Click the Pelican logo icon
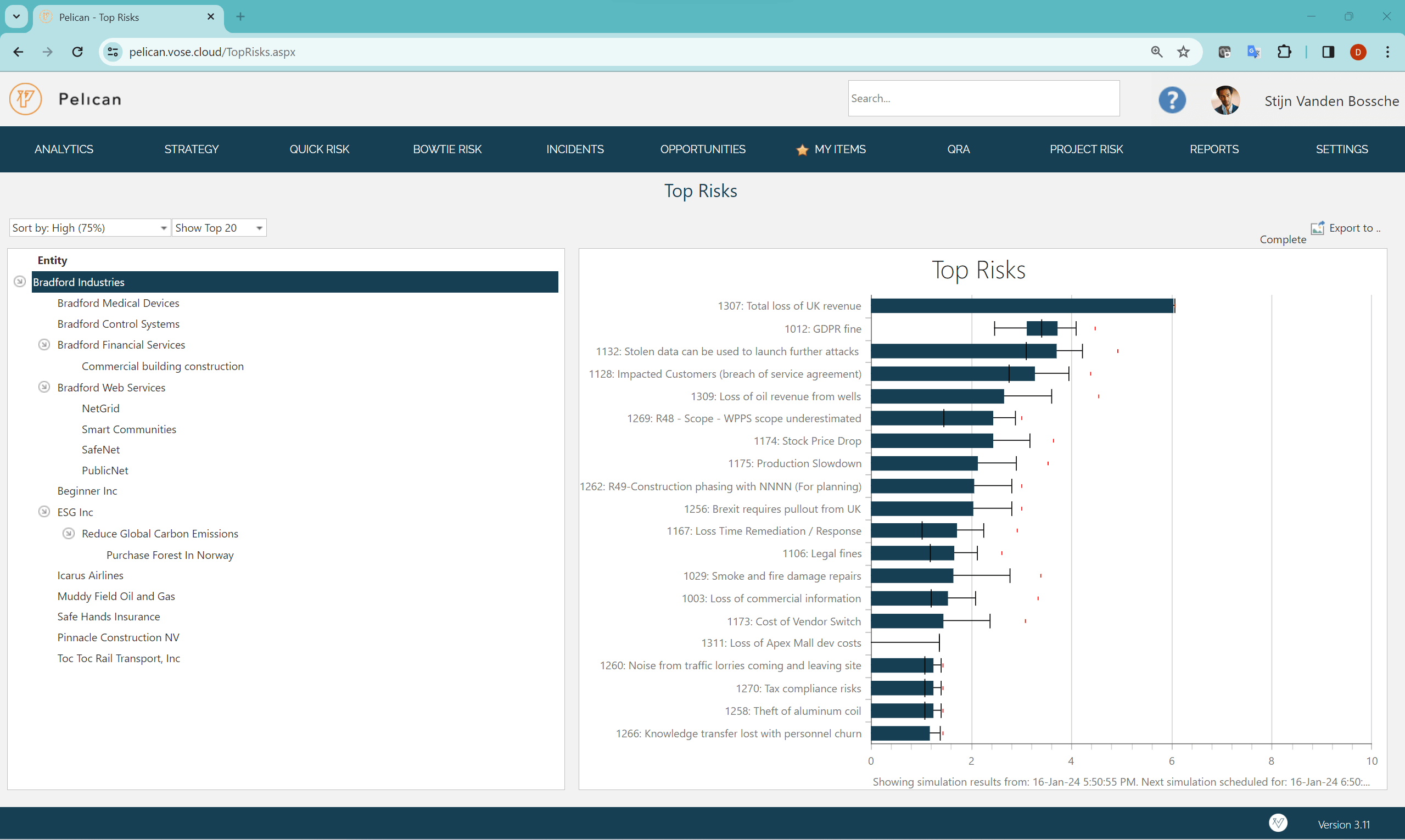Image resolution: width=1405 pixels, height=840 pixels. [x=25, y=99]
